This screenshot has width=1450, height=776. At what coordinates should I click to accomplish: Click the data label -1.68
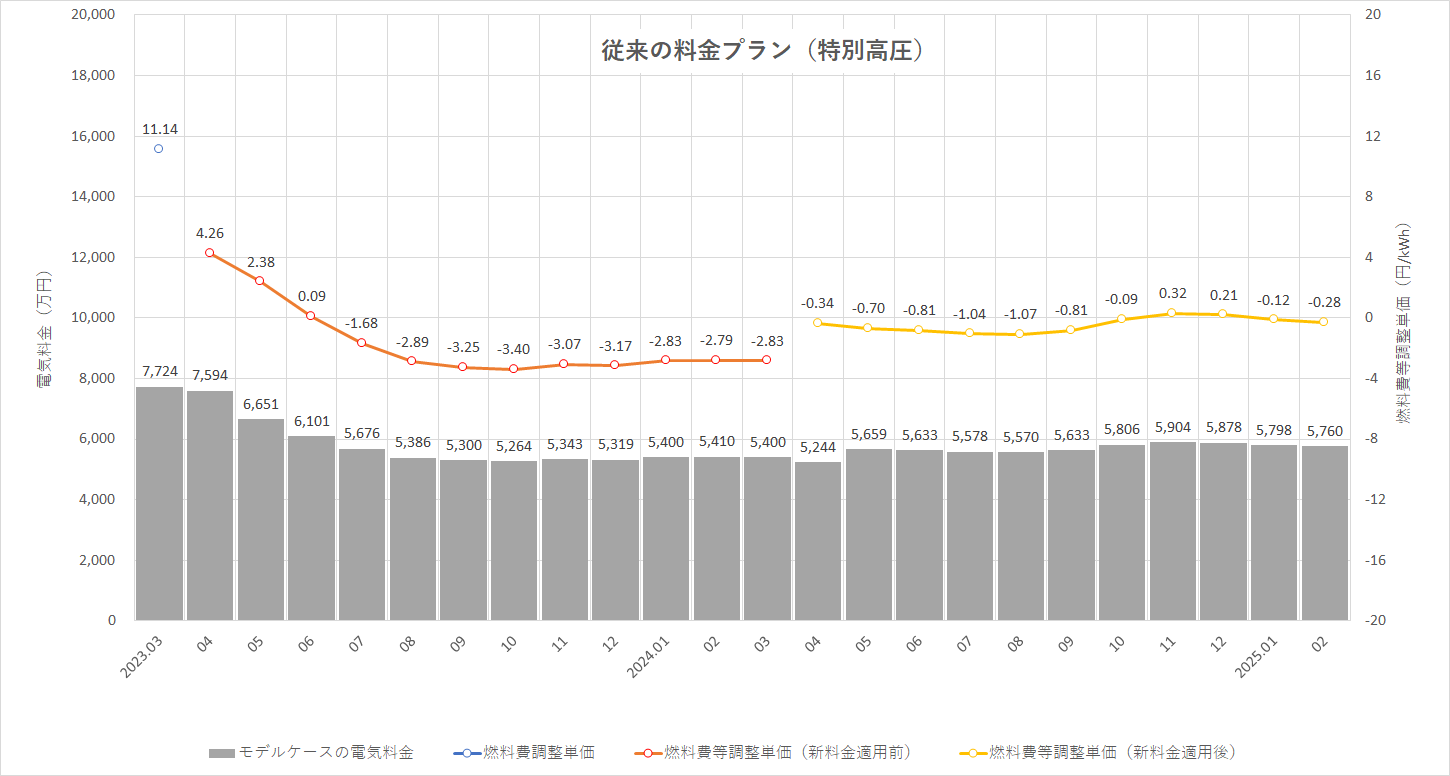[361, 323]
